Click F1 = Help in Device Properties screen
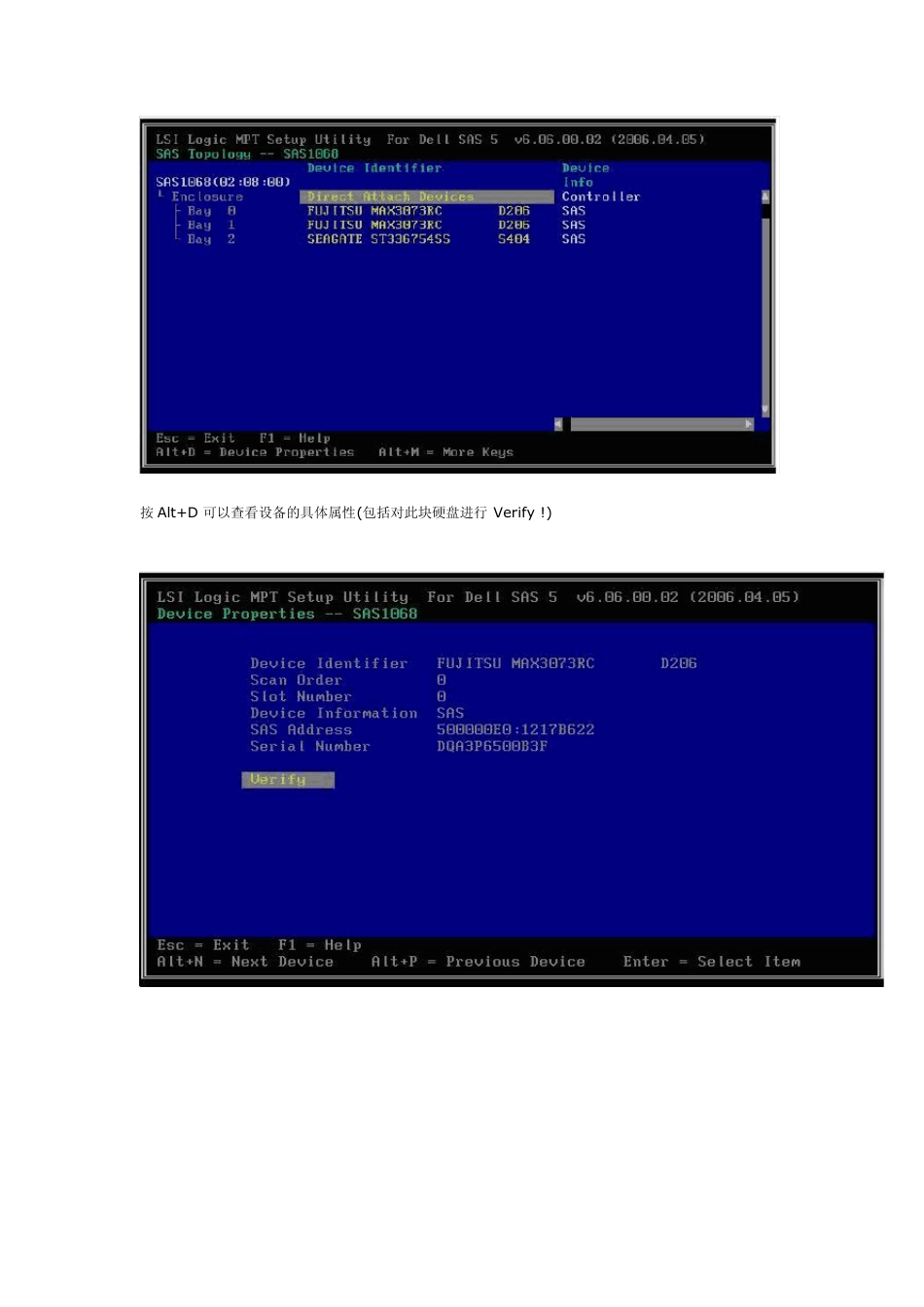924x1307 pixels. 320,945
